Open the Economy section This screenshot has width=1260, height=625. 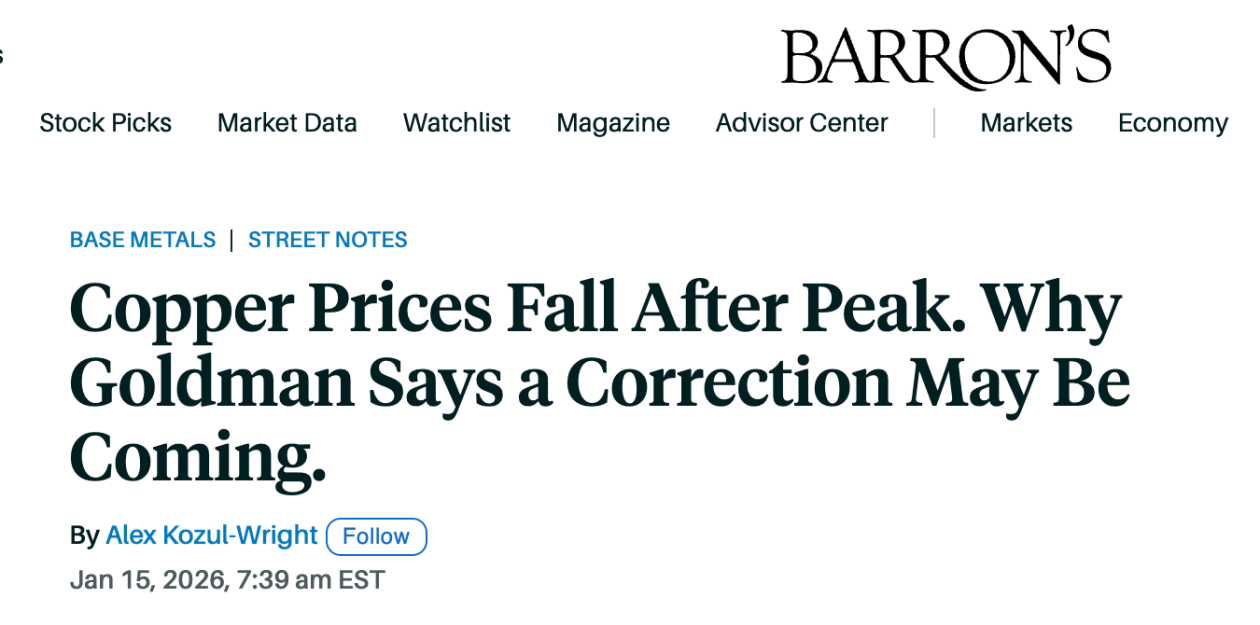pyautogui.click(x=1172, y=123)
